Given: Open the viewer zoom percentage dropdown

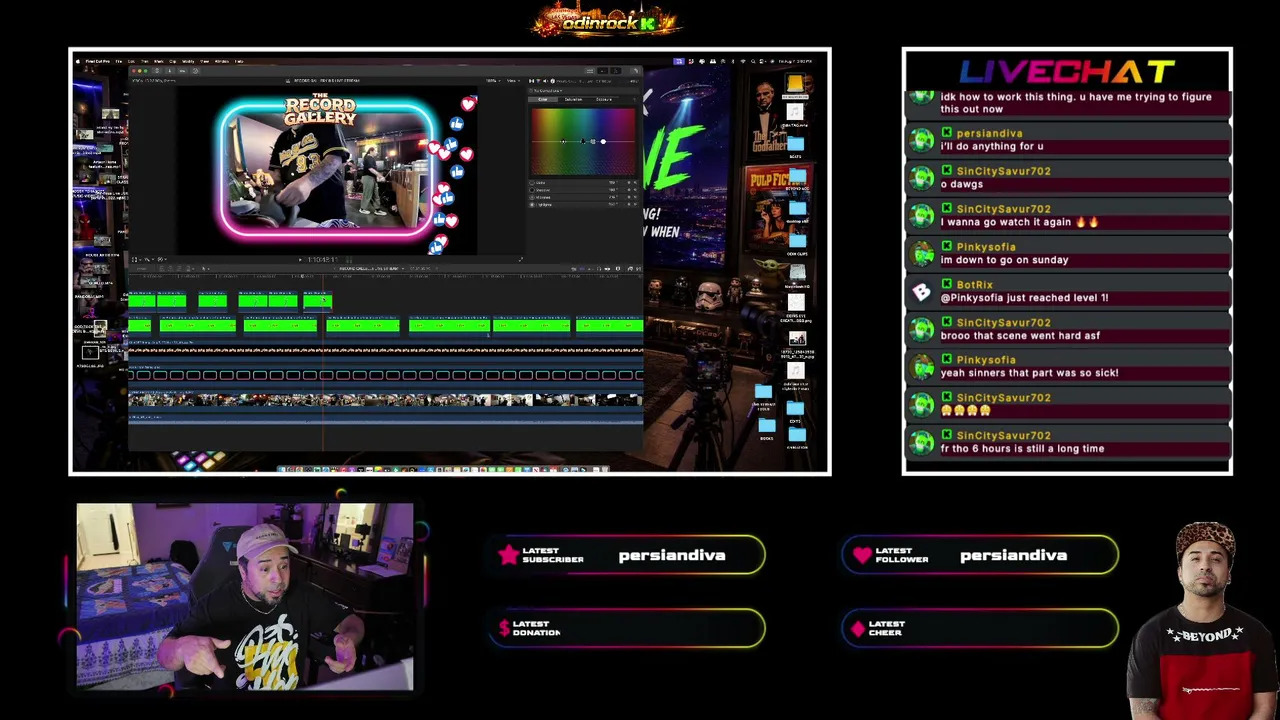Looking at the screenshot, I should 493,81.
